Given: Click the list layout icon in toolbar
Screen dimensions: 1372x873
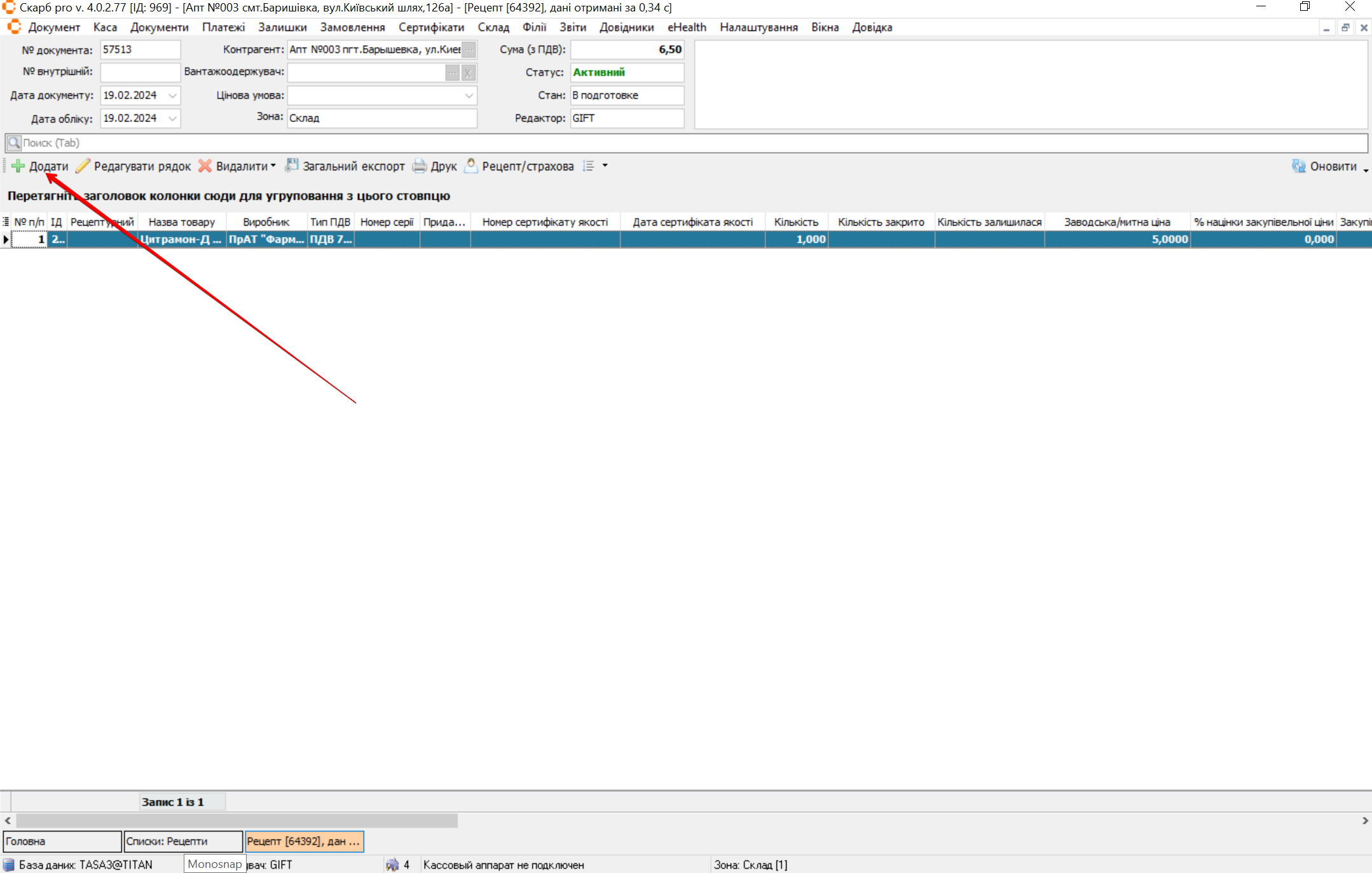Looking at the screenshot, I should [589, 166].
